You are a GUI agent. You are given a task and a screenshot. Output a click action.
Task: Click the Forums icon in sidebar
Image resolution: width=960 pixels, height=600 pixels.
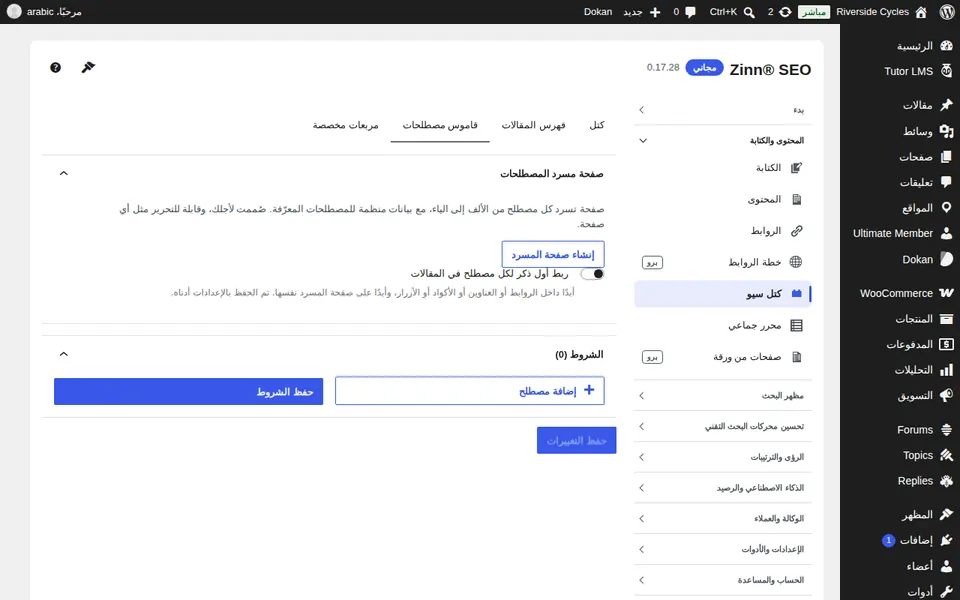(x=947, y=430)
